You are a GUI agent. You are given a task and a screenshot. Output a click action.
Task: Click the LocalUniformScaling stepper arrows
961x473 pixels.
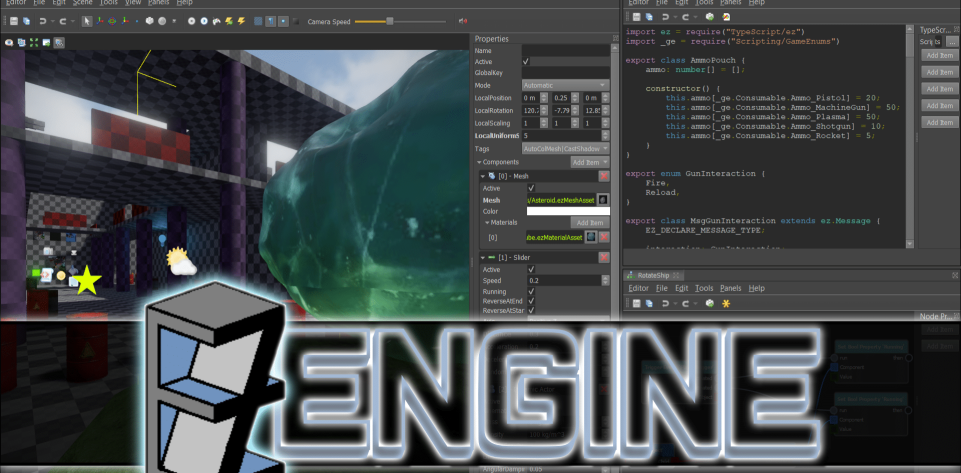[x=606, y=135]
